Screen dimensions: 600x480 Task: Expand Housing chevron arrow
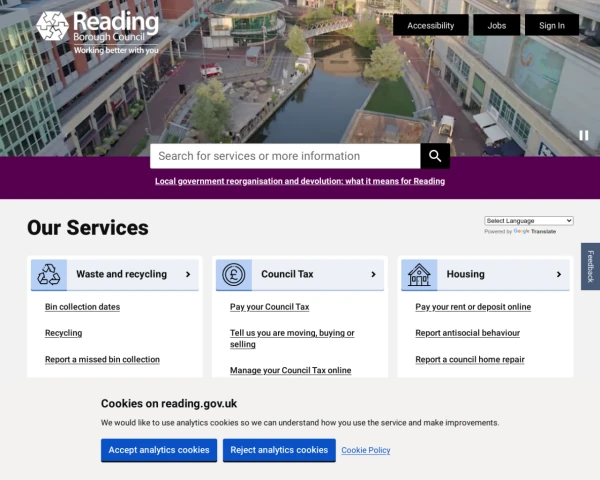point(559,274)
